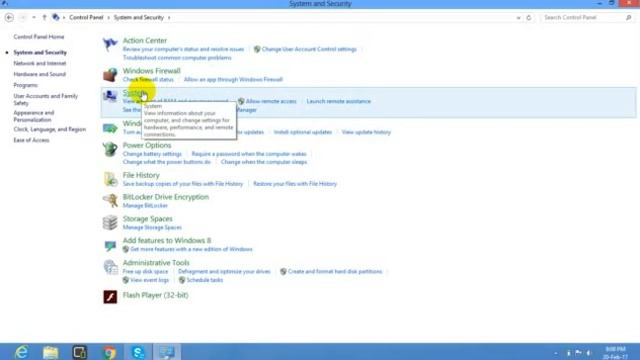The image size is (640, 360).
Task: Click the search magnifier icon
Action: [629, 18]
